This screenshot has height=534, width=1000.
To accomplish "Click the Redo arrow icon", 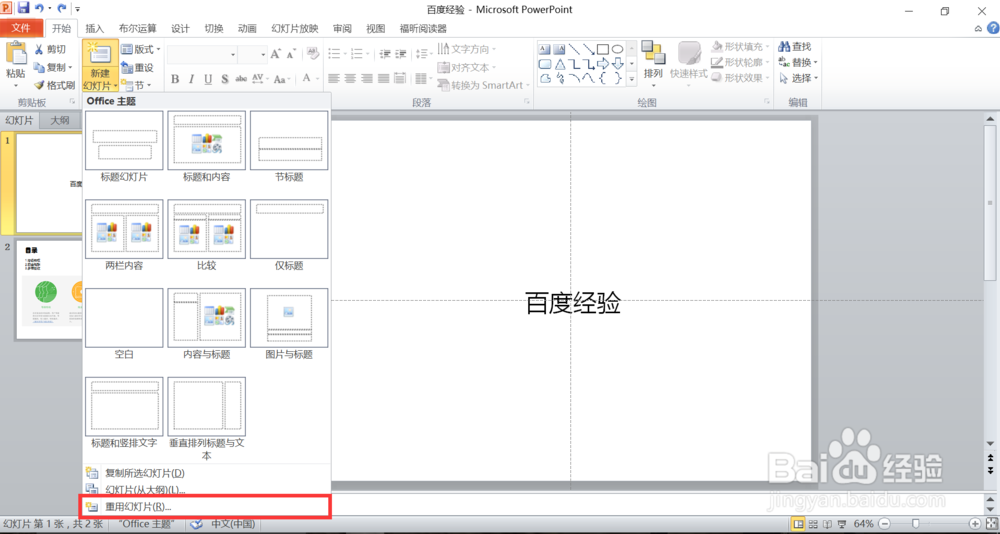I will click(x=62, y=9).
